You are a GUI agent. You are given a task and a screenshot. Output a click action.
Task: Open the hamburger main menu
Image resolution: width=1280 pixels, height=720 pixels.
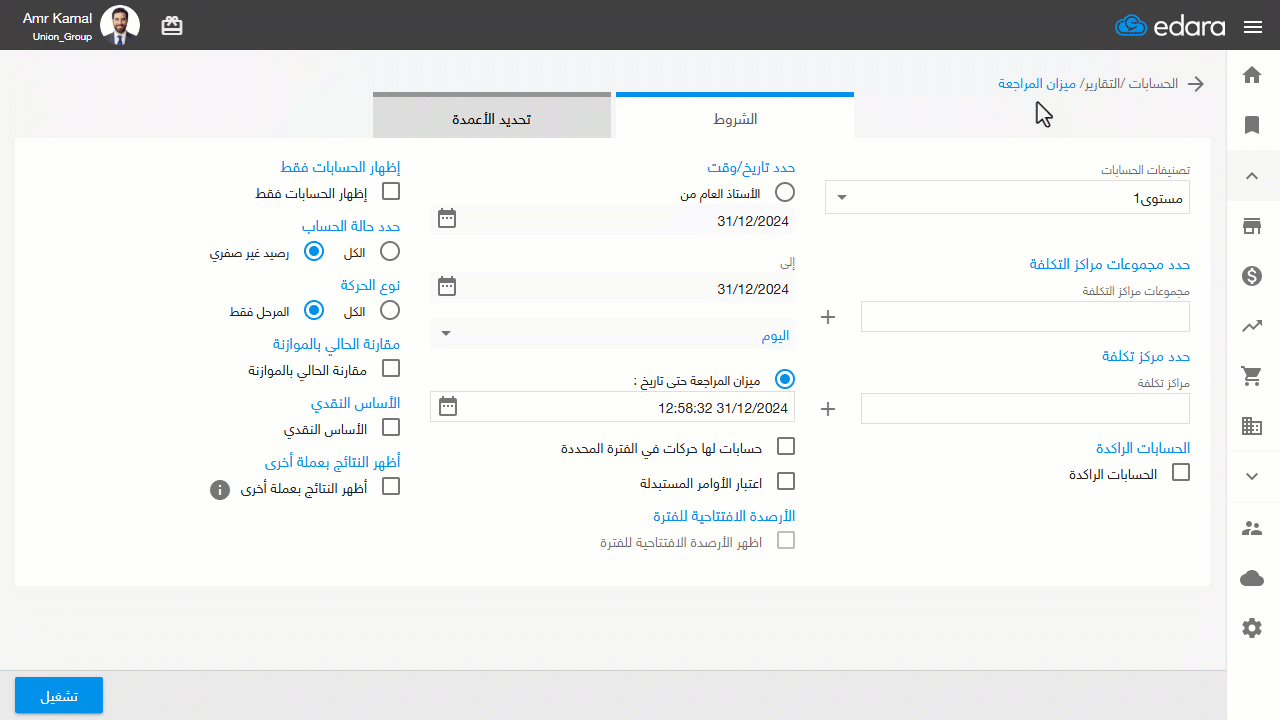pos(1253,27)
